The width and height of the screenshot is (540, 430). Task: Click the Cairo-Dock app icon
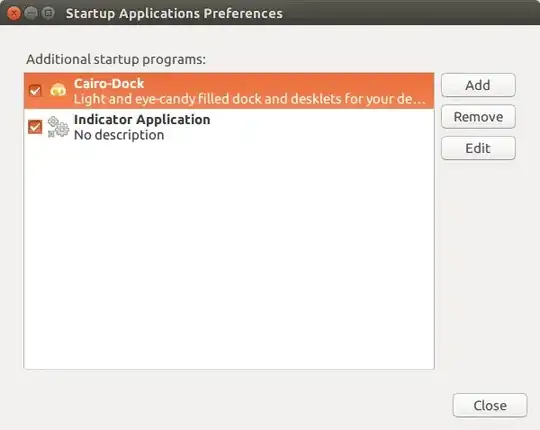point(58,90)
